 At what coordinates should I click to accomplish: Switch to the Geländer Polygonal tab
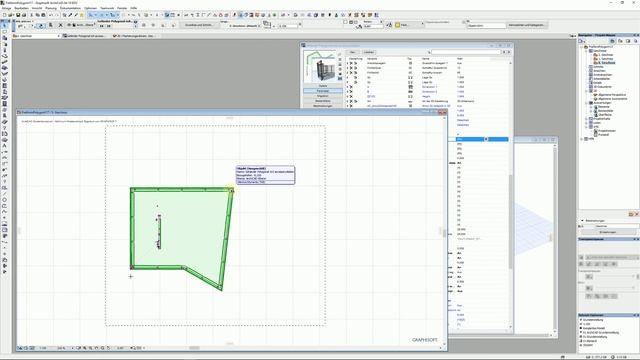coord(87,36)
